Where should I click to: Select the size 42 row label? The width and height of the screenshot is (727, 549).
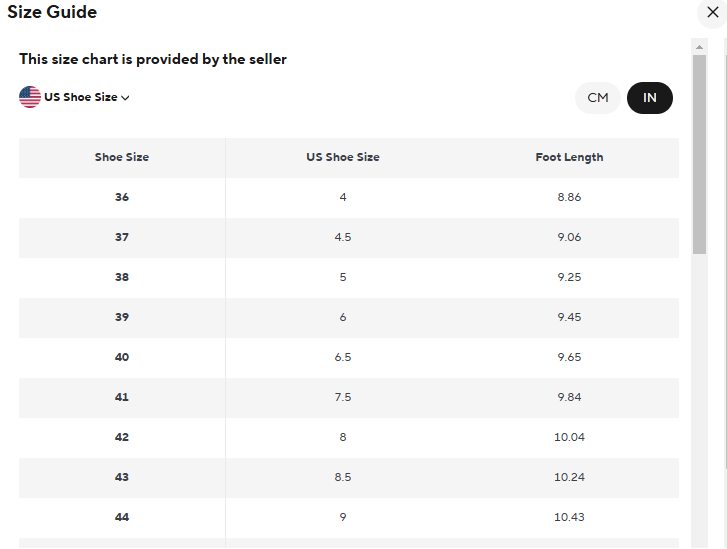click(122, 437)
